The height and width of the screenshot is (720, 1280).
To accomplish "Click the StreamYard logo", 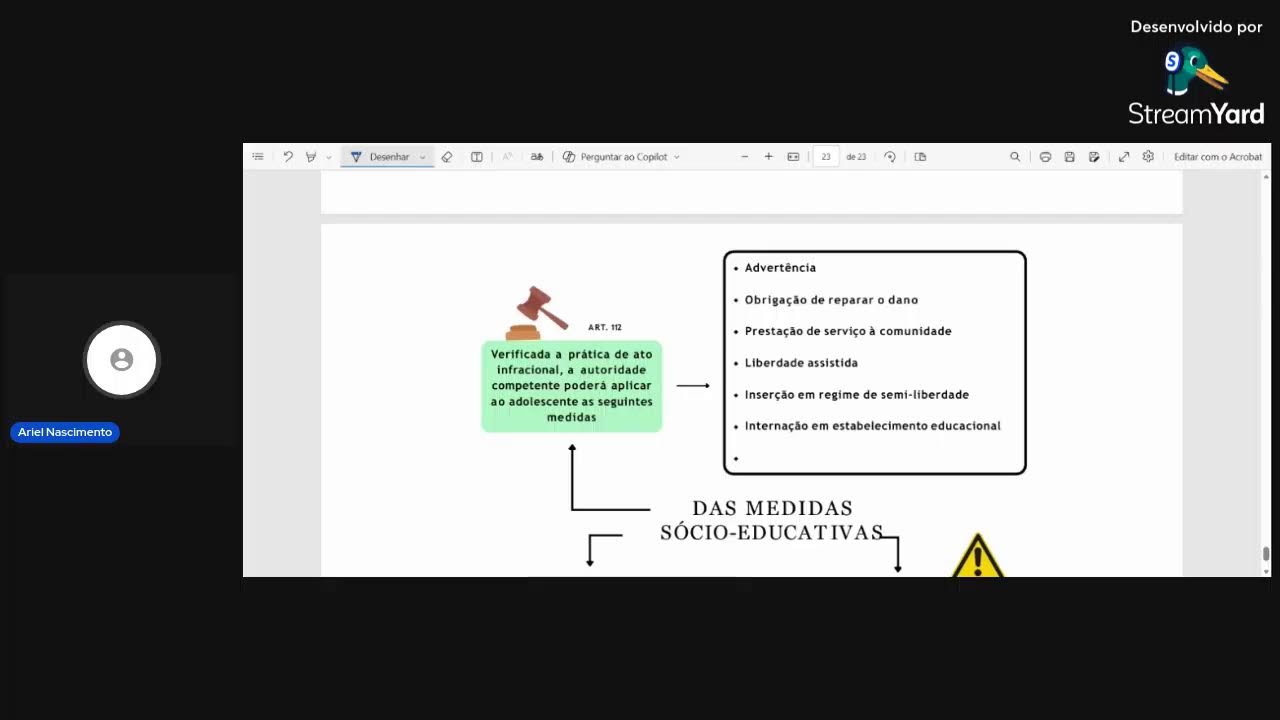I will (1196, 86).
